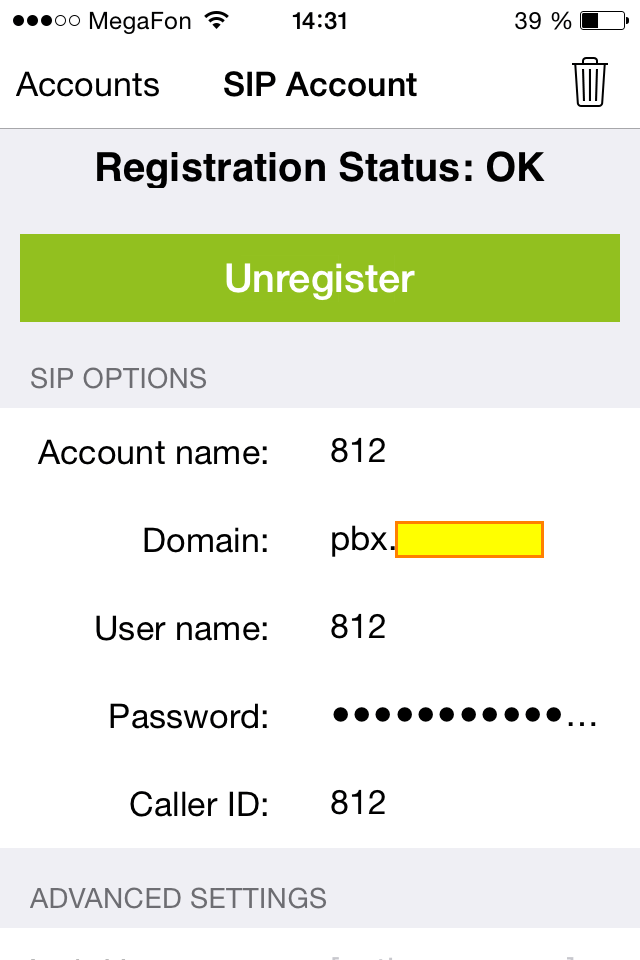Tap the SIP OPTIONS section header
Screen dimensions: 640x960
(118, 378)
